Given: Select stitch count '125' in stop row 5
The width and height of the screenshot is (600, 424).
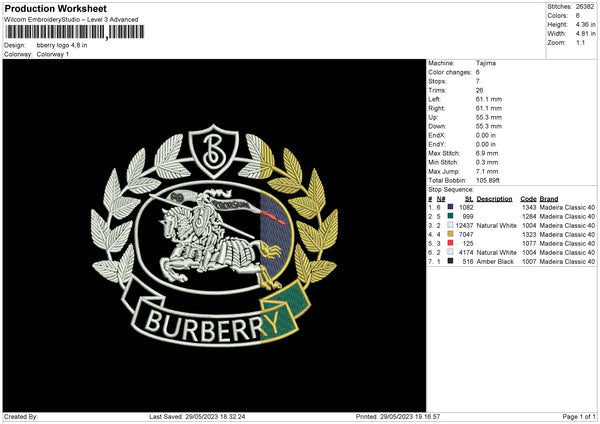Looking at the screenshot, I should pos(468,243).
